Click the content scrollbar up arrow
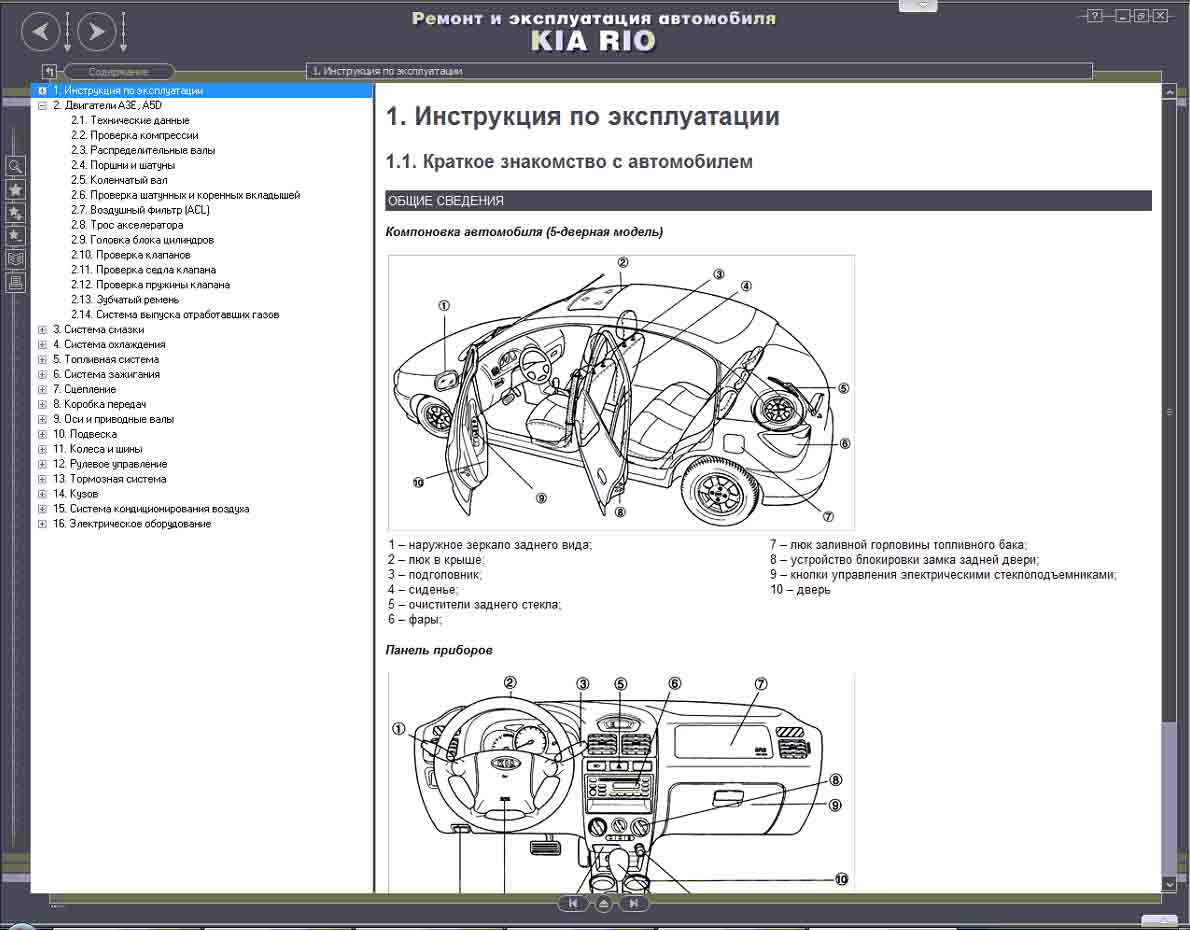The width and height of the screenshot is (1190, 930). [x=1169, y=93]
